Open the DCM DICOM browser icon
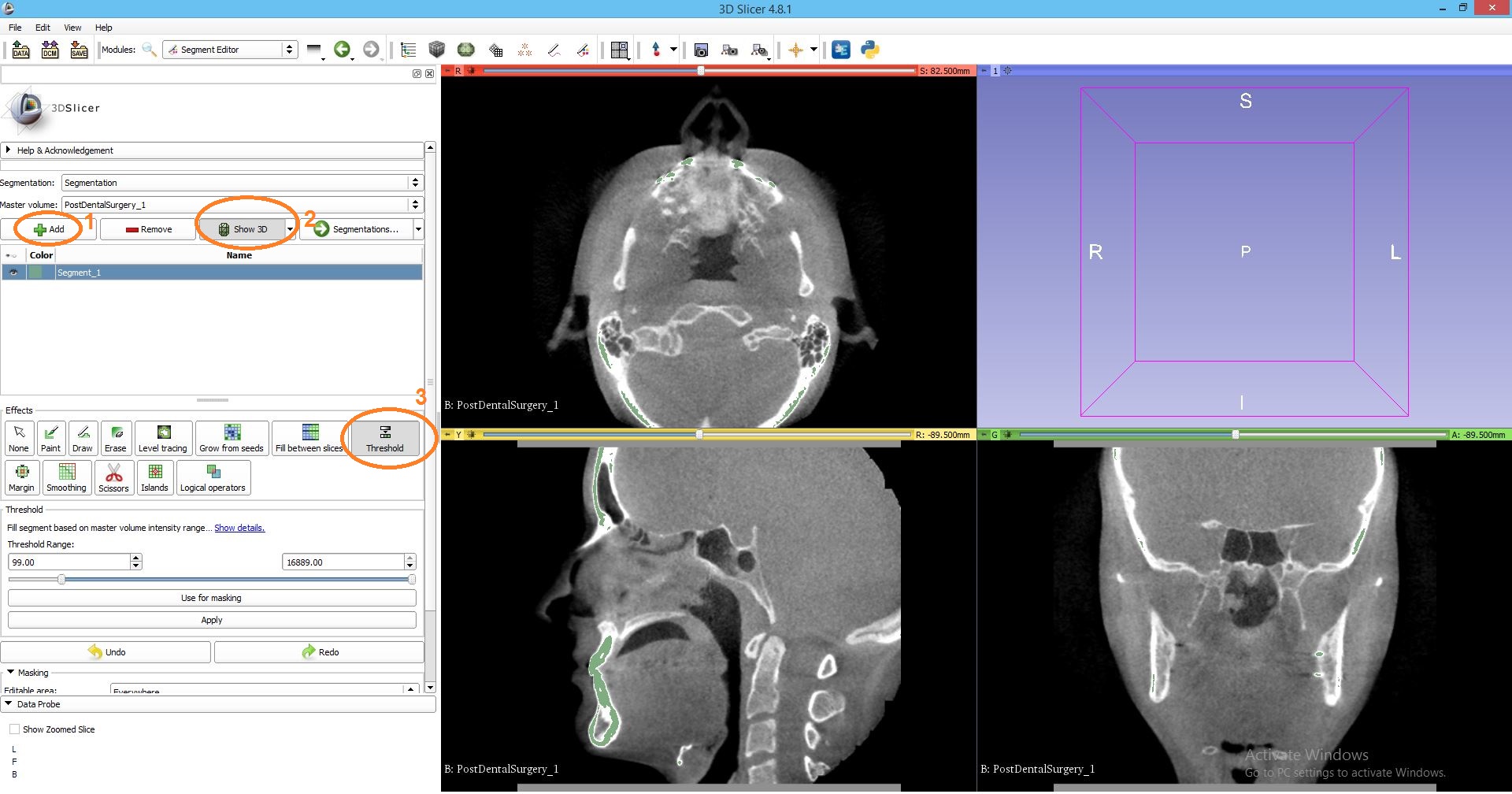 (50, 50)
